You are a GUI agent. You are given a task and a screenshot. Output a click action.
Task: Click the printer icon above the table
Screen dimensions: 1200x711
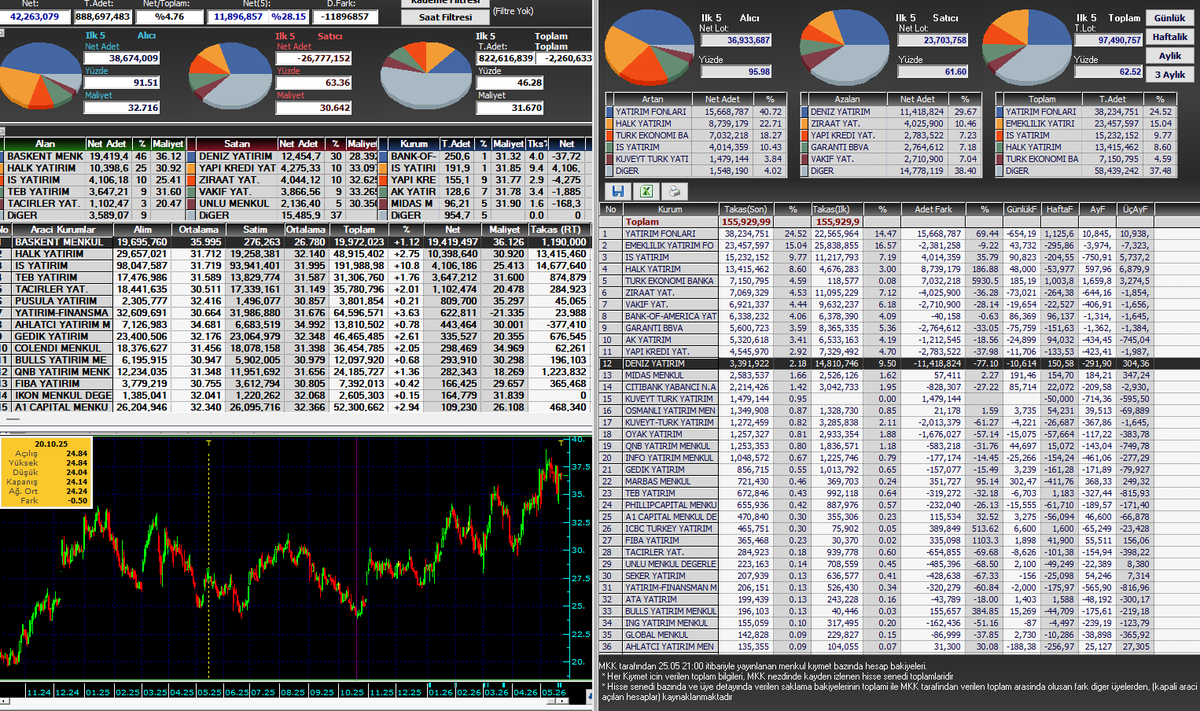tap(675, 191)
